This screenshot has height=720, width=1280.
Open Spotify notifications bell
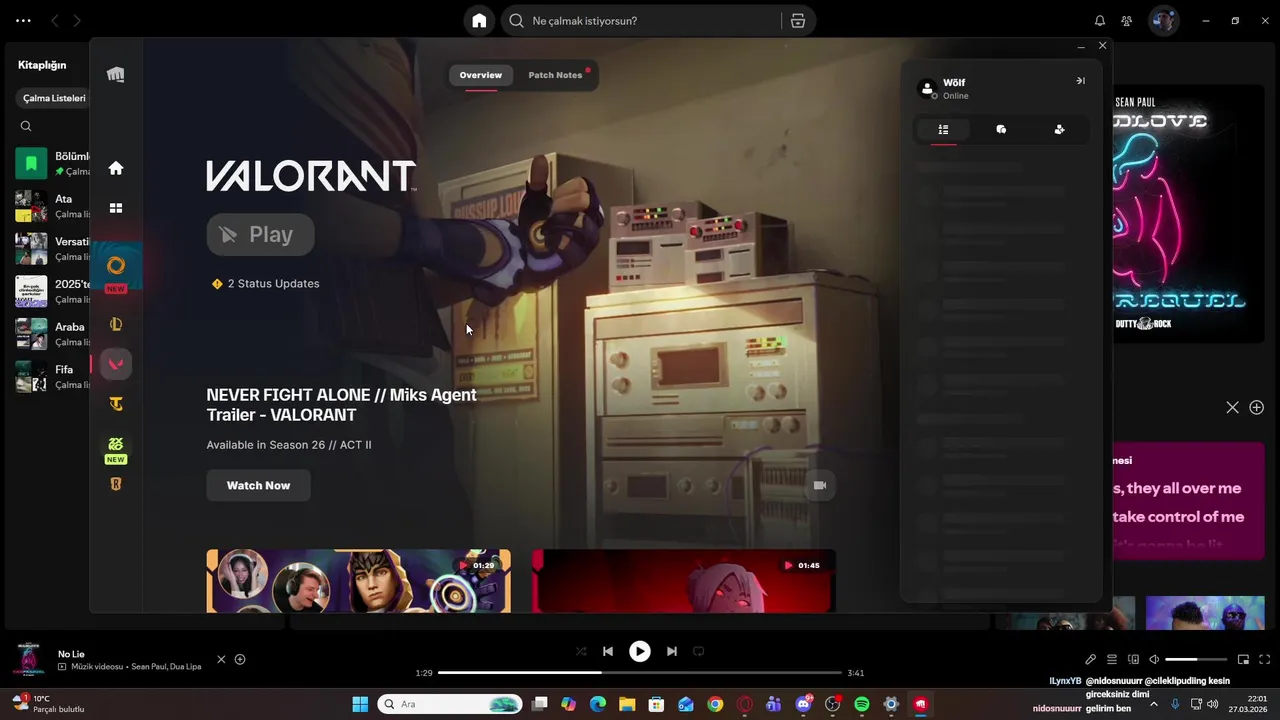pos(1100,20)
